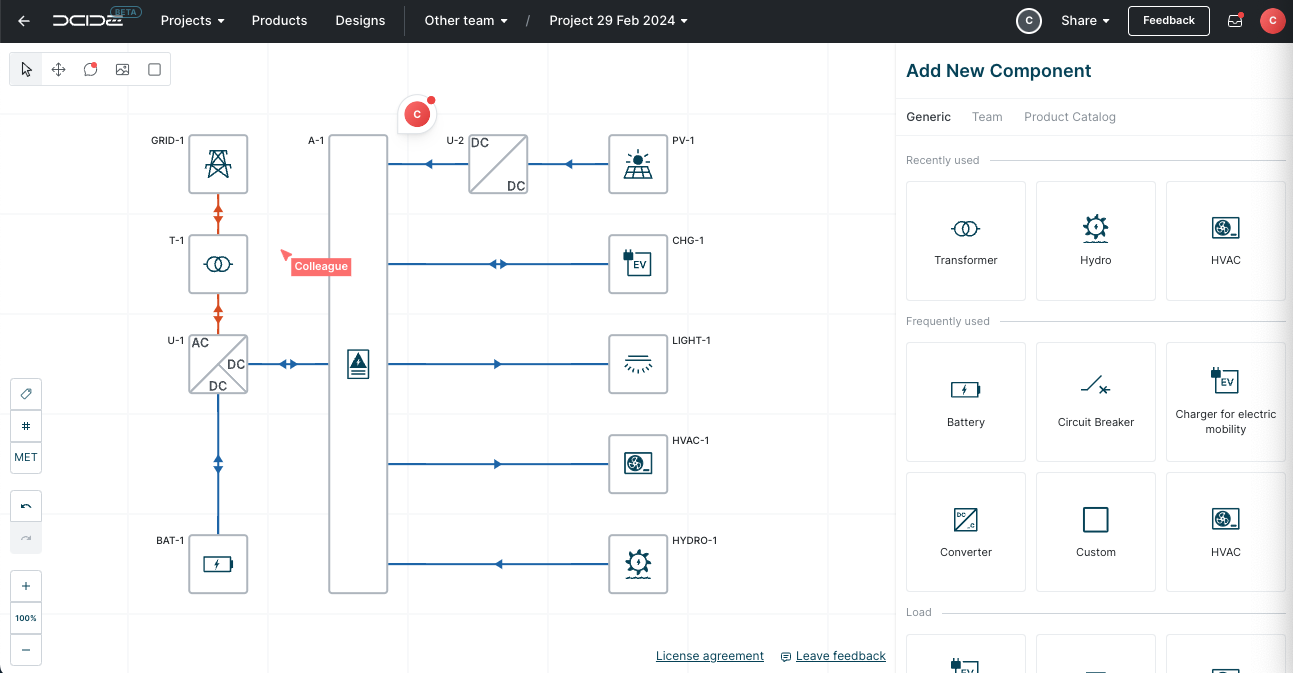
Task: Select the HVAC-1 component on canvas
Action: coord(638,464)
